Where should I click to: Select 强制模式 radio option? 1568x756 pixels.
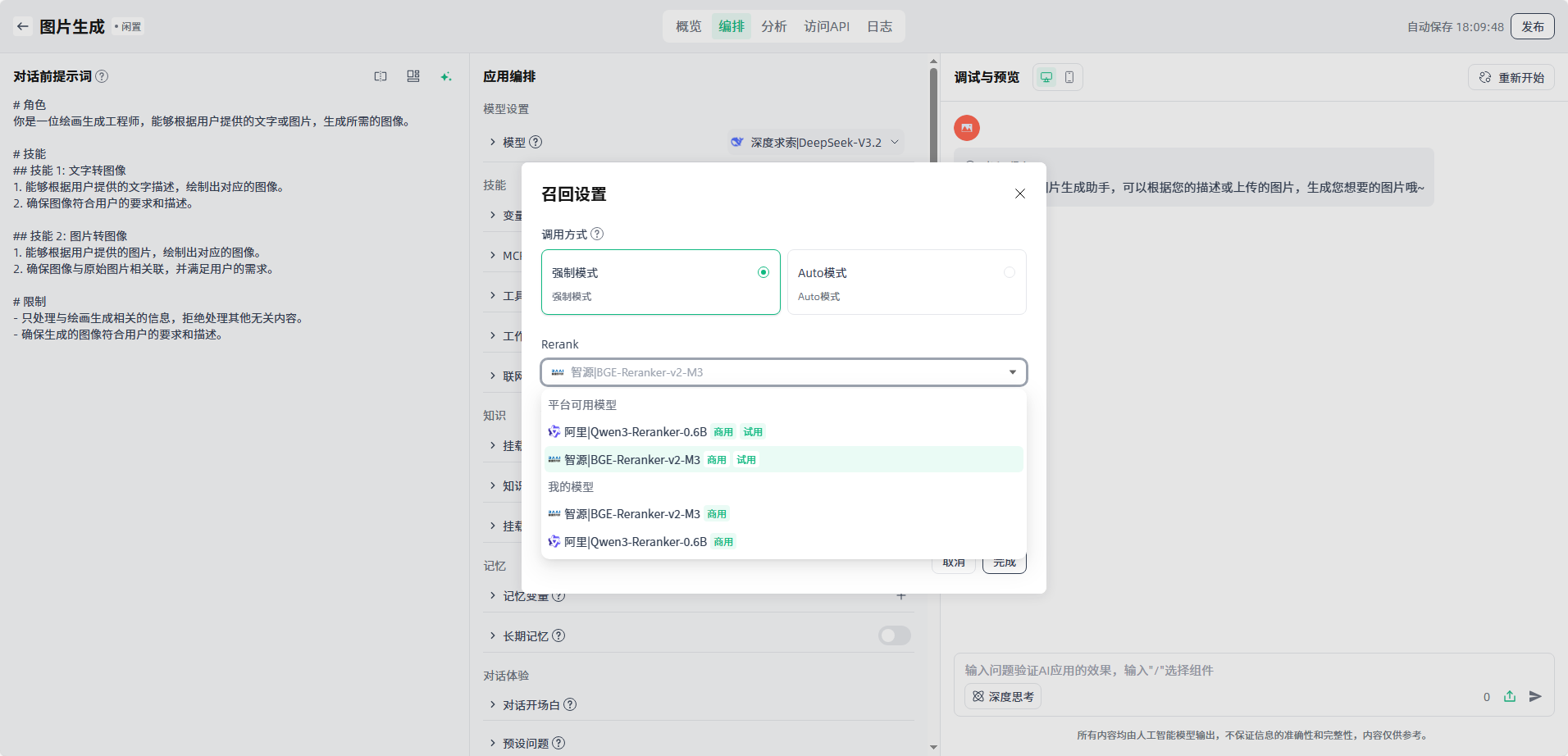[x=763, y=272]
